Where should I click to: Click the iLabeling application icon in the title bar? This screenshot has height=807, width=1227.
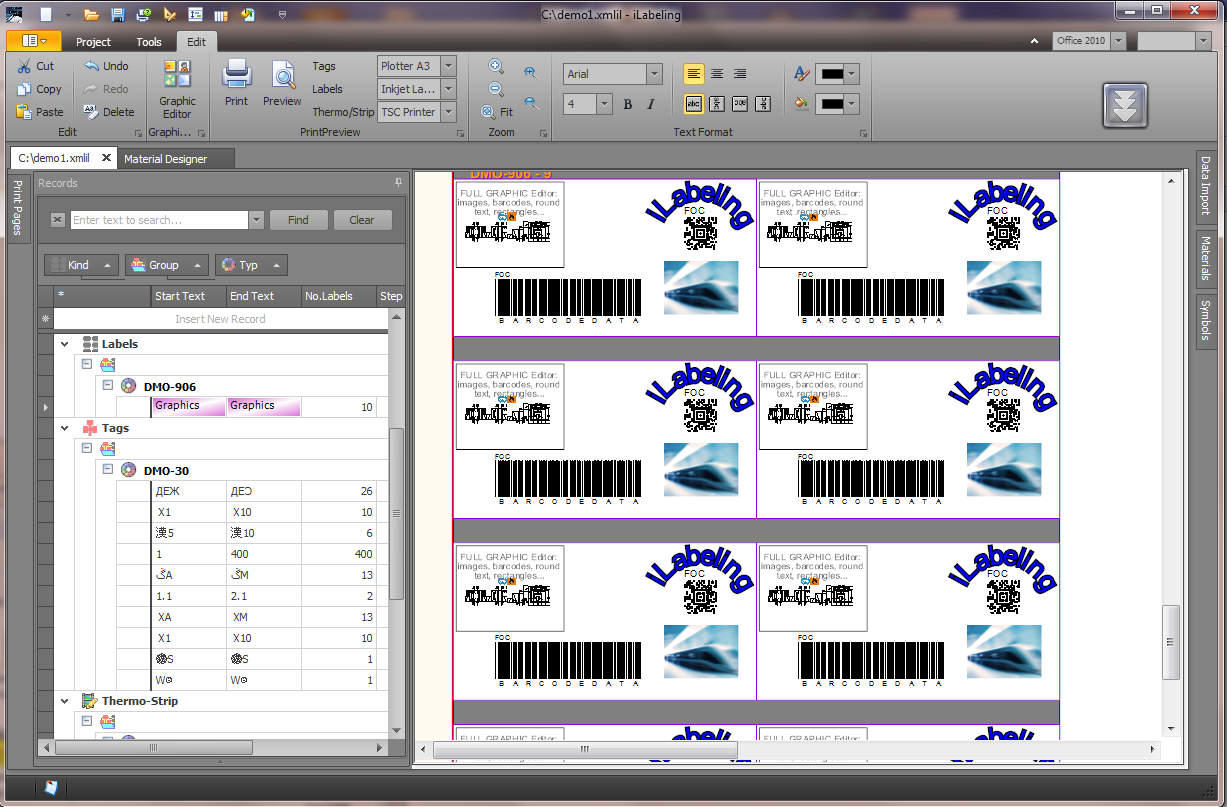pyautogui.click(x=14, y=14)
